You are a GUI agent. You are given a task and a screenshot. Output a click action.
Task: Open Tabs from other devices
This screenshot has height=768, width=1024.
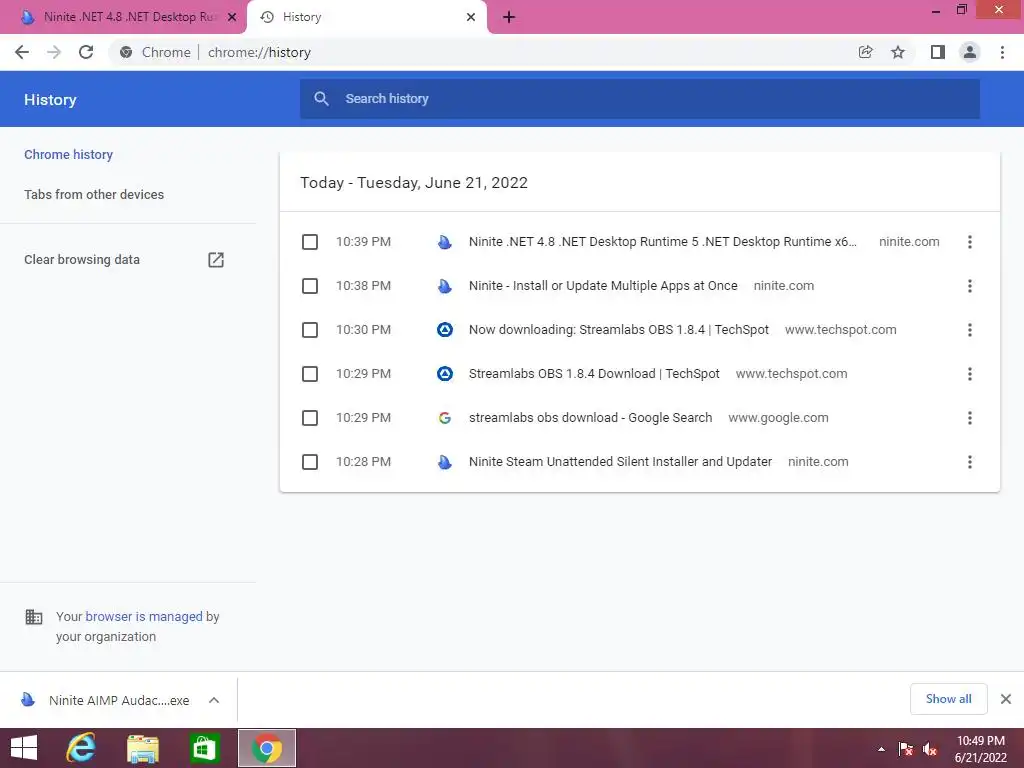(x=94, y=195)
